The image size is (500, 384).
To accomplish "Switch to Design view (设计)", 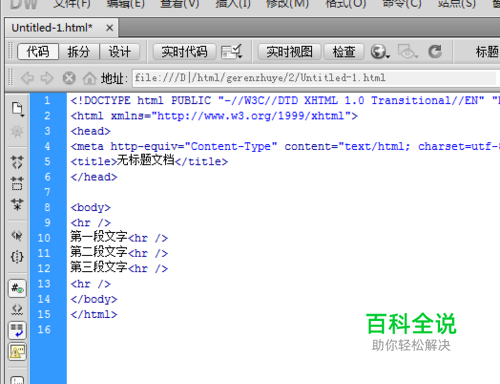I will (120, 52).
